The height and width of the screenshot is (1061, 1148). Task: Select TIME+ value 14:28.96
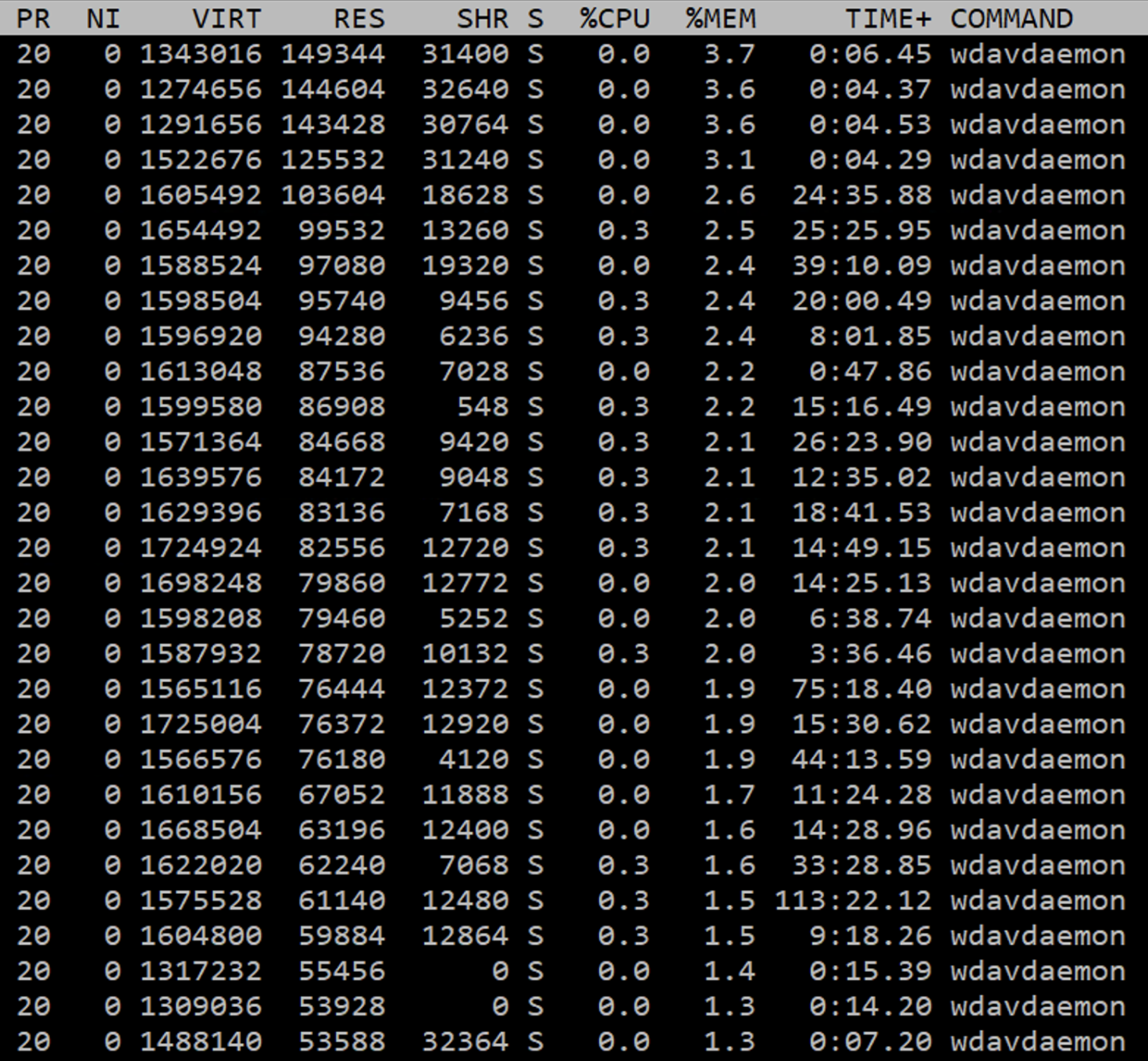pyautogui.click(x=861, y=830)
